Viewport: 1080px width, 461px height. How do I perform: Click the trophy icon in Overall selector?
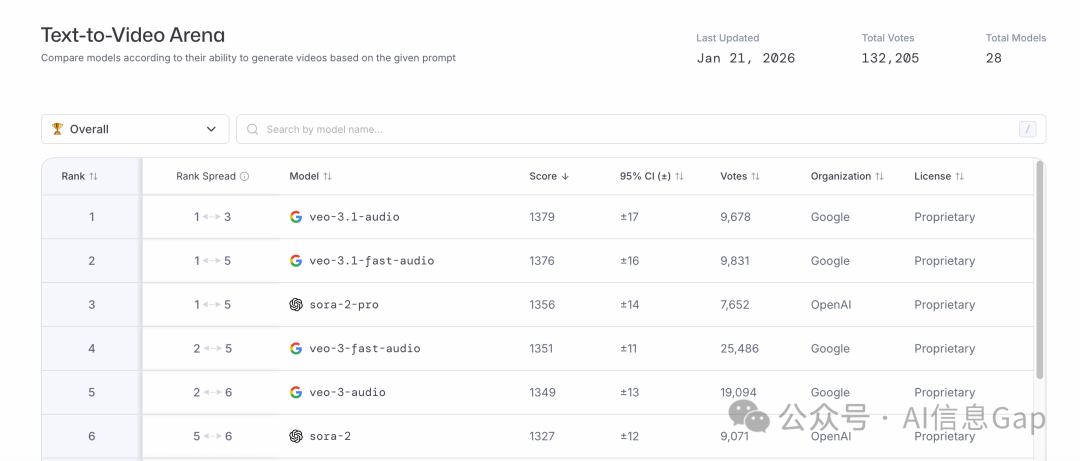pyautogui.click(x=57, y=129)
